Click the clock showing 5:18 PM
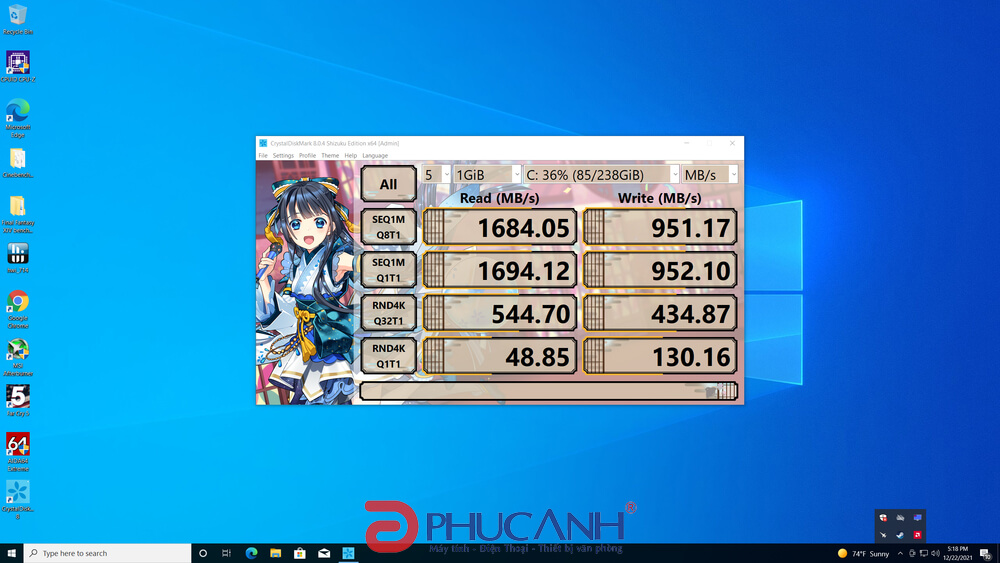This screenshot has width=1000, height=563. coord(957,553)
